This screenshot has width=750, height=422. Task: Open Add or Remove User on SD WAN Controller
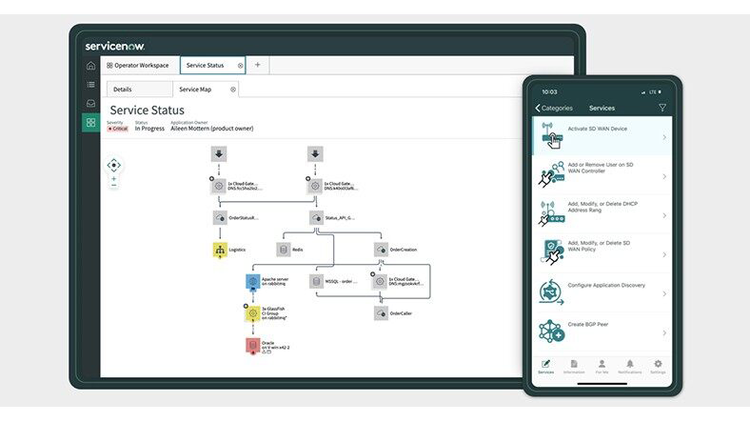click(x=602, y=176)
